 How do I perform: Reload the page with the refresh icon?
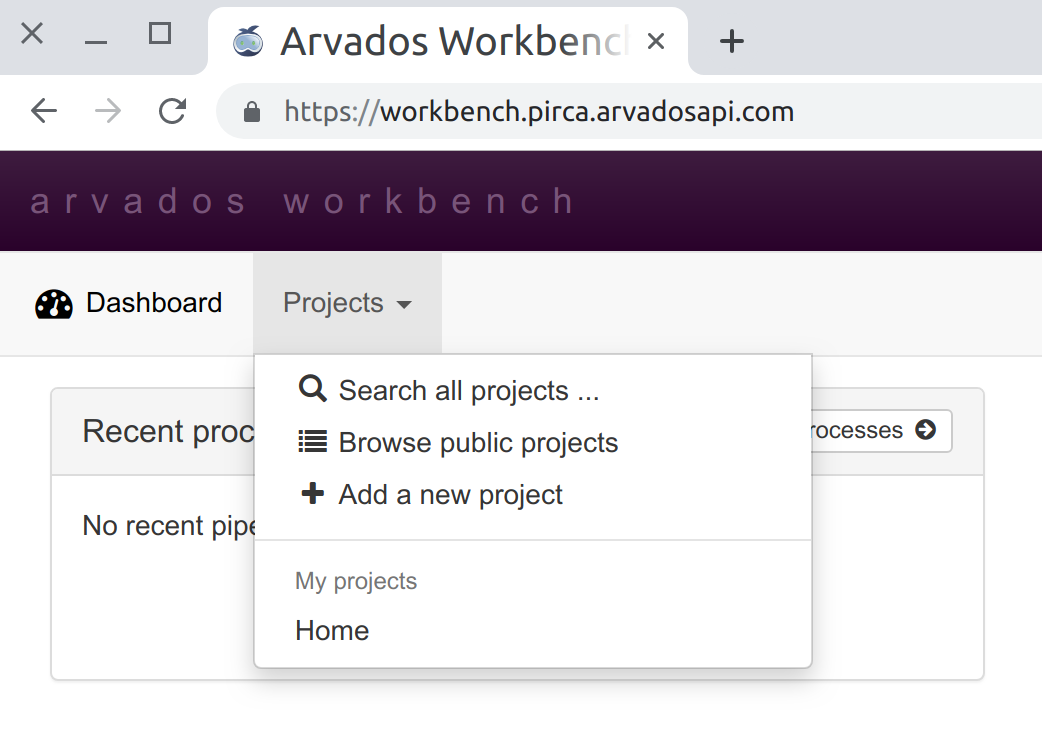pyautogui.click(x=172, y=111)
